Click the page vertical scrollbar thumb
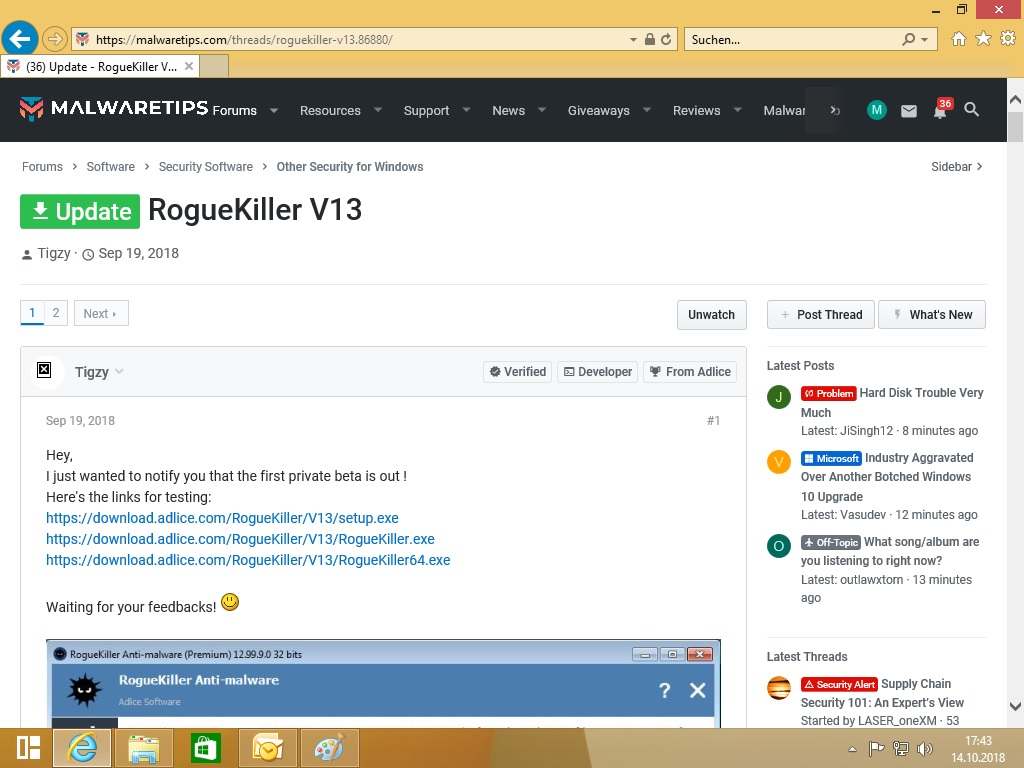The width and height of the screenshot is (1024, 768). [x=1016, y=127]
